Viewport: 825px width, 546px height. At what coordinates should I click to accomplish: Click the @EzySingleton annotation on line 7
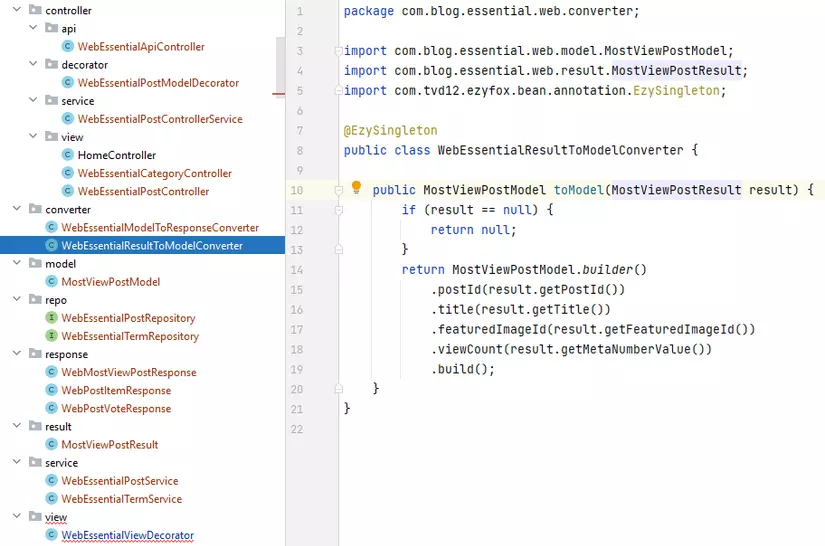pyautogui.click(x=390, y=130)
